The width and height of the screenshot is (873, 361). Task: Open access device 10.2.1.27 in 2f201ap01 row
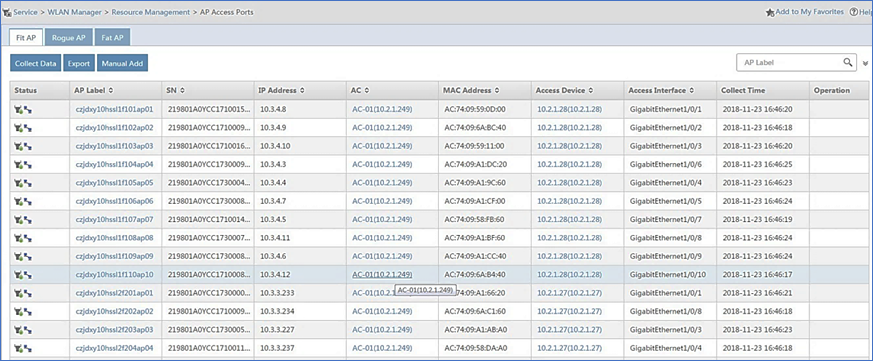coord(570,293)
